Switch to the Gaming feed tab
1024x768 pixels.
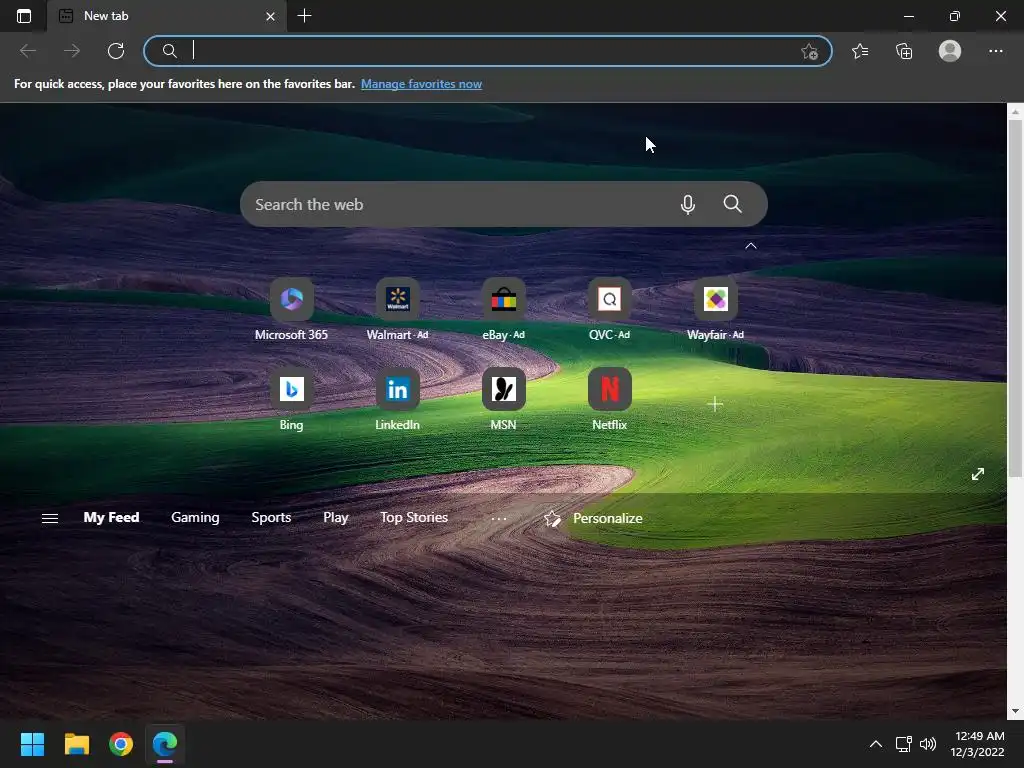195,517
